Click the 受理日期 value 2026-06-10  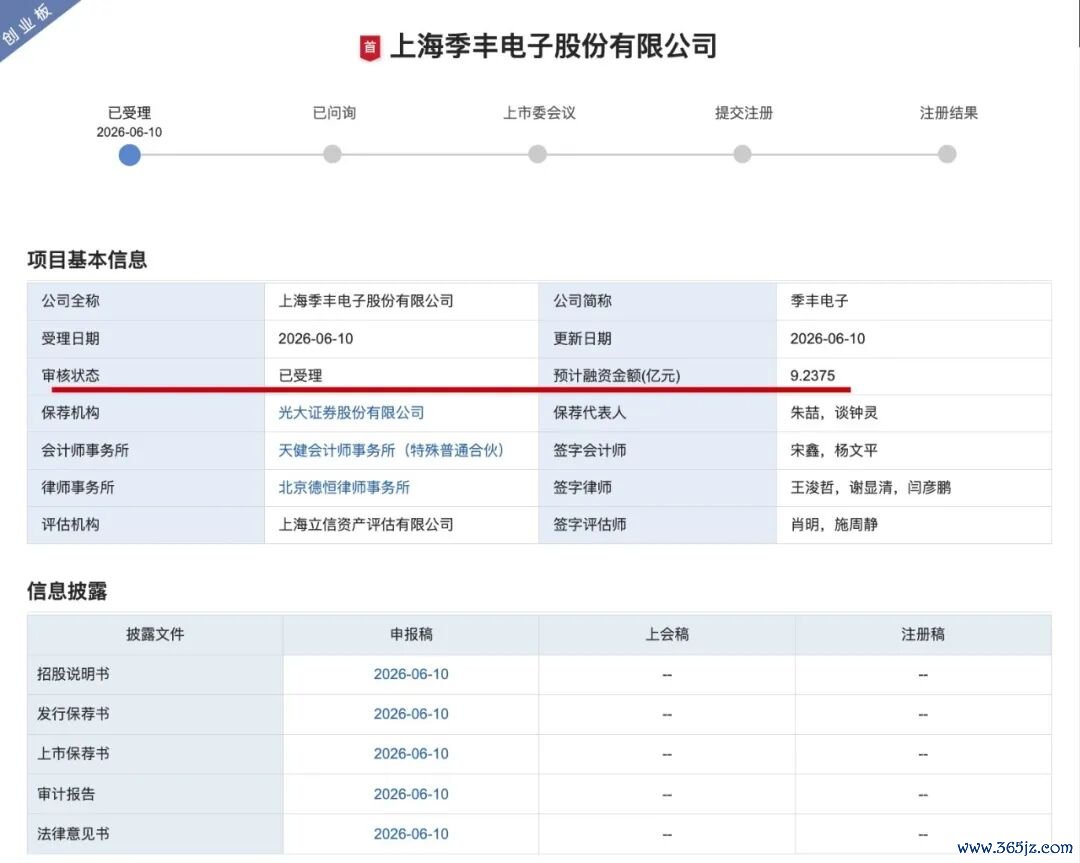[315, 339]
